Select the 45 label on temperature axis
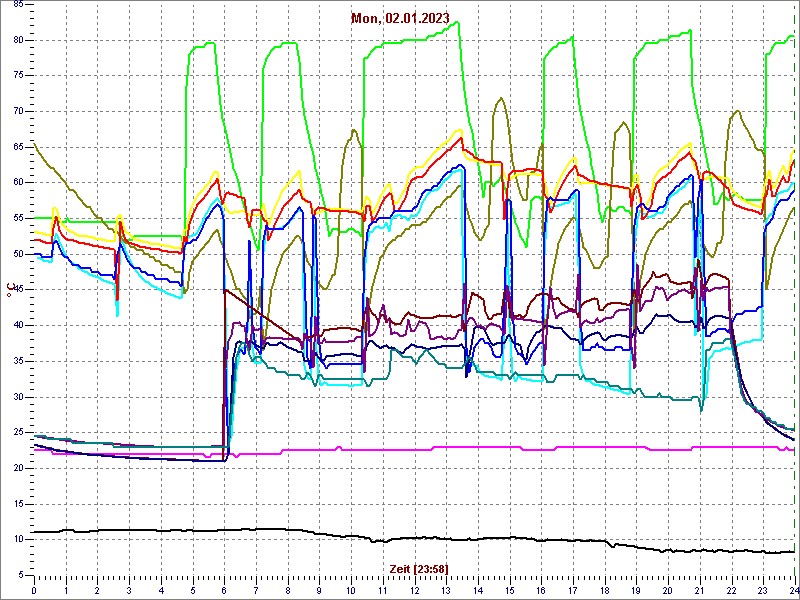Image resolution: width=800 pixels, height=600 pixels. click(17, 290)
